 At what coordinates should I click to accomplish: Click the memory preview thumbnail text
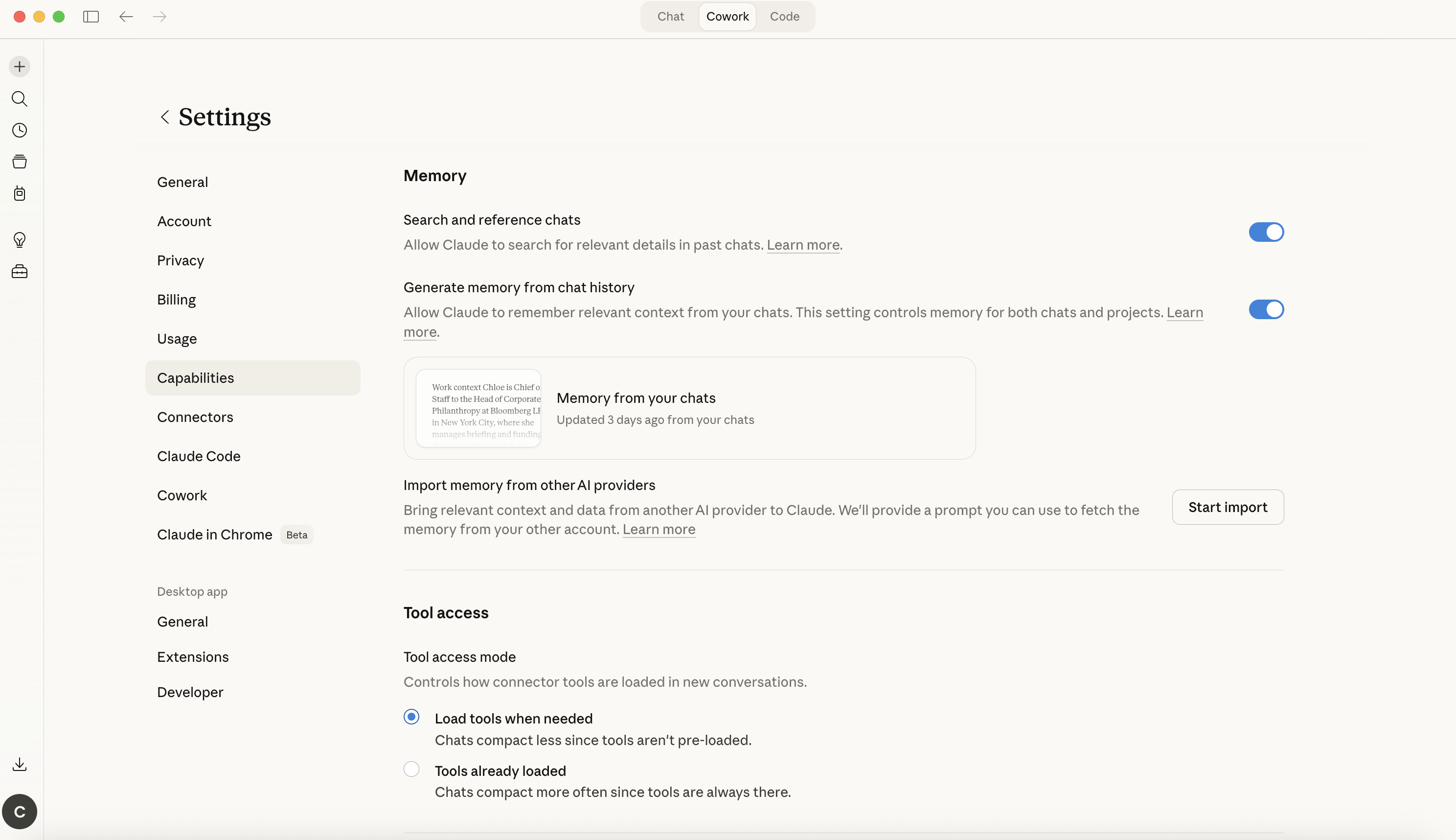pyautogui.click(x=478, y=408)
